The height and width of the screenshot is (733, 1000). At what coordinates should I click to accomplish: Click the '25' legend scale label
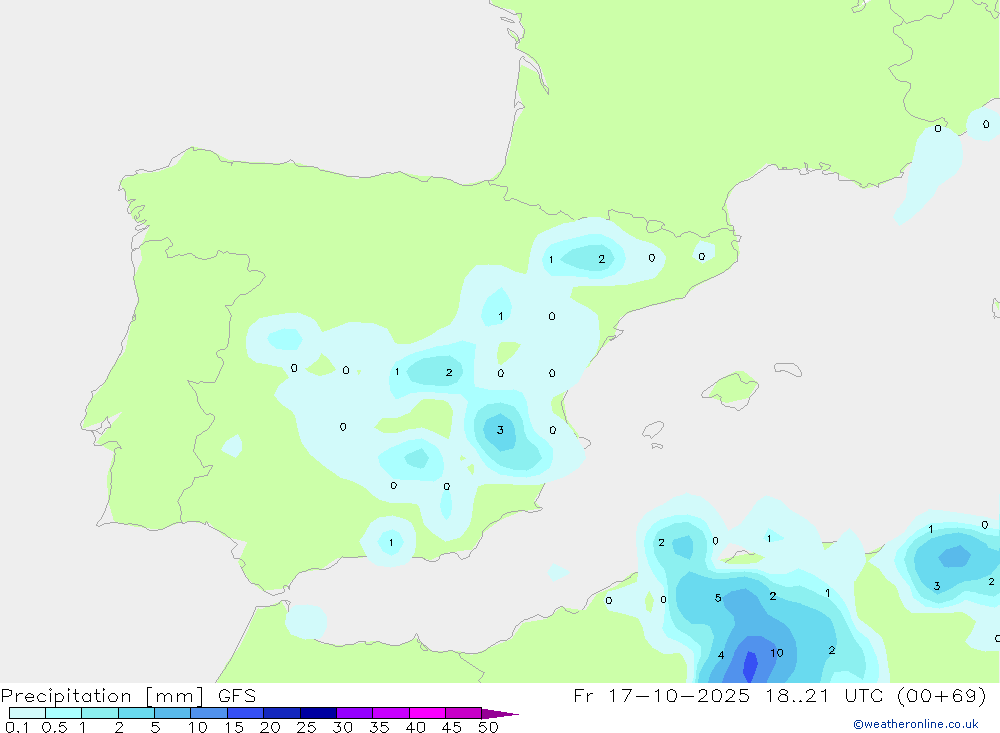coord(306,727)
